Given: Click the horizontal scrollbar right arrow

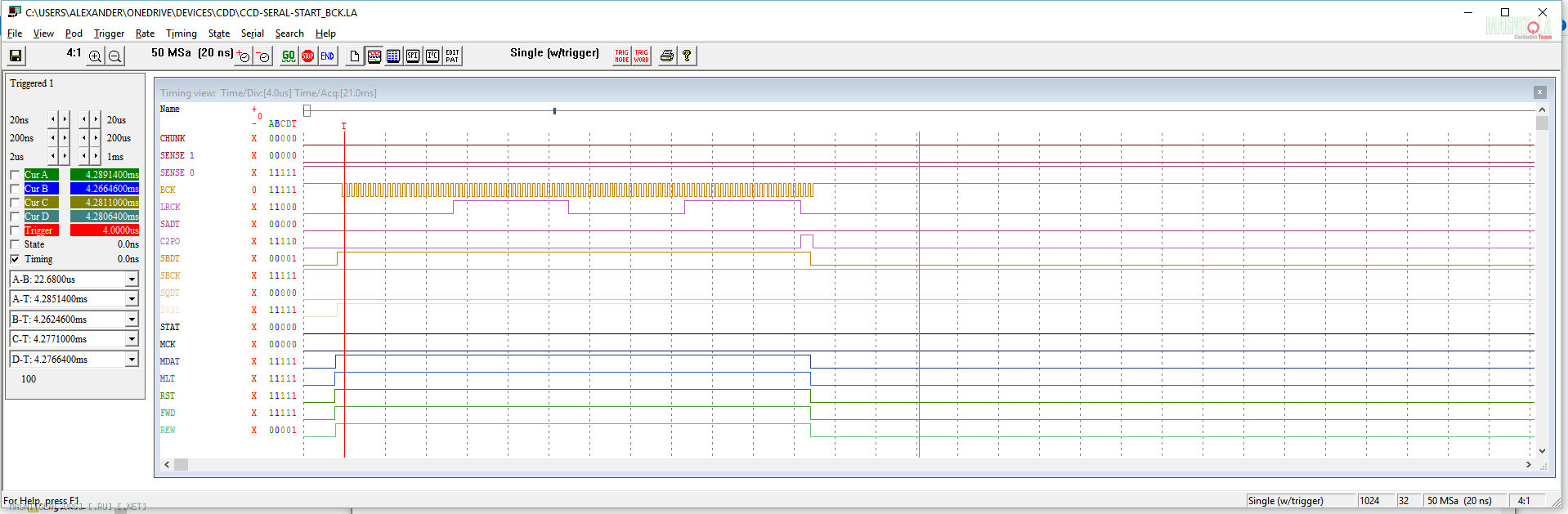Looking at the screenshot, I should click(x=1529, y=464).
